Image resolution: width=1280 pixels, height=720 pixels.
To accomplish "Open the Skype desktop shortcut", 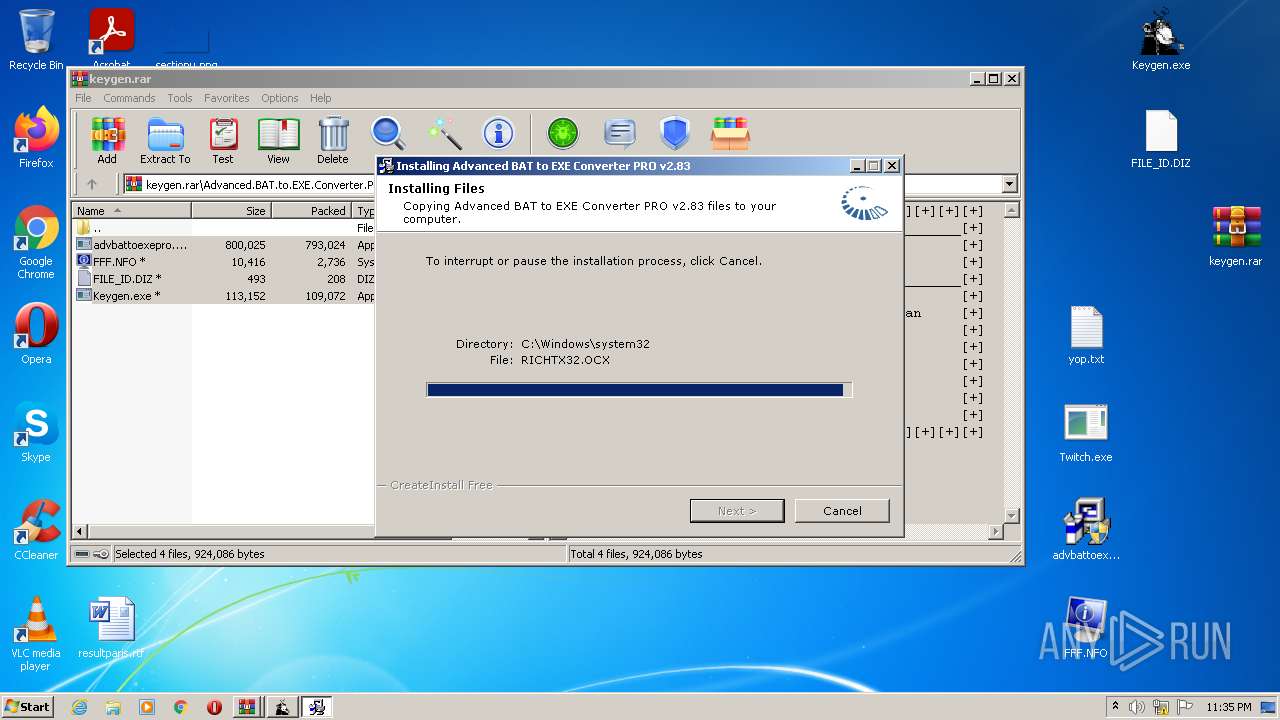I will (36, 432).
